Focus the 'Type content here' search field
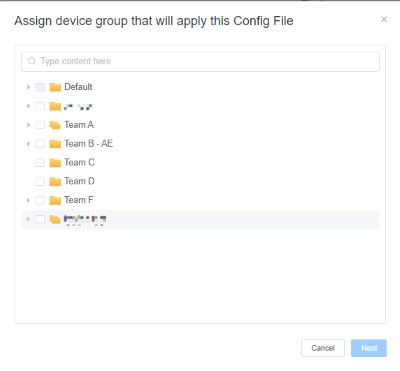Image resolution: width=400 pixels, height=371 pixels. click(200, 61)
